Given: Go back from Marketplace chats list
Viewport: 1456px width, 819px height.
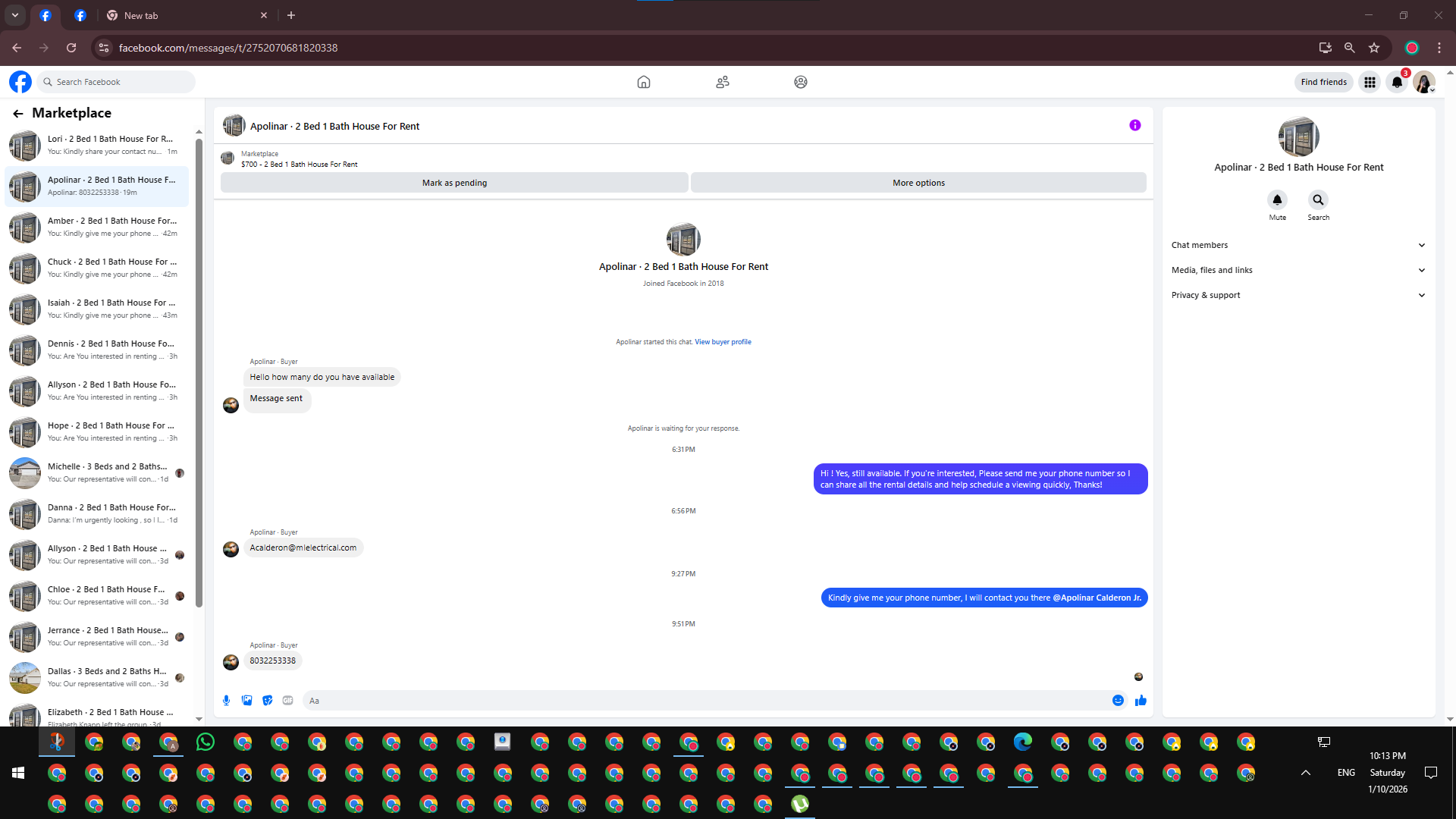Looking at the screenshot, I should click(18, 114).
